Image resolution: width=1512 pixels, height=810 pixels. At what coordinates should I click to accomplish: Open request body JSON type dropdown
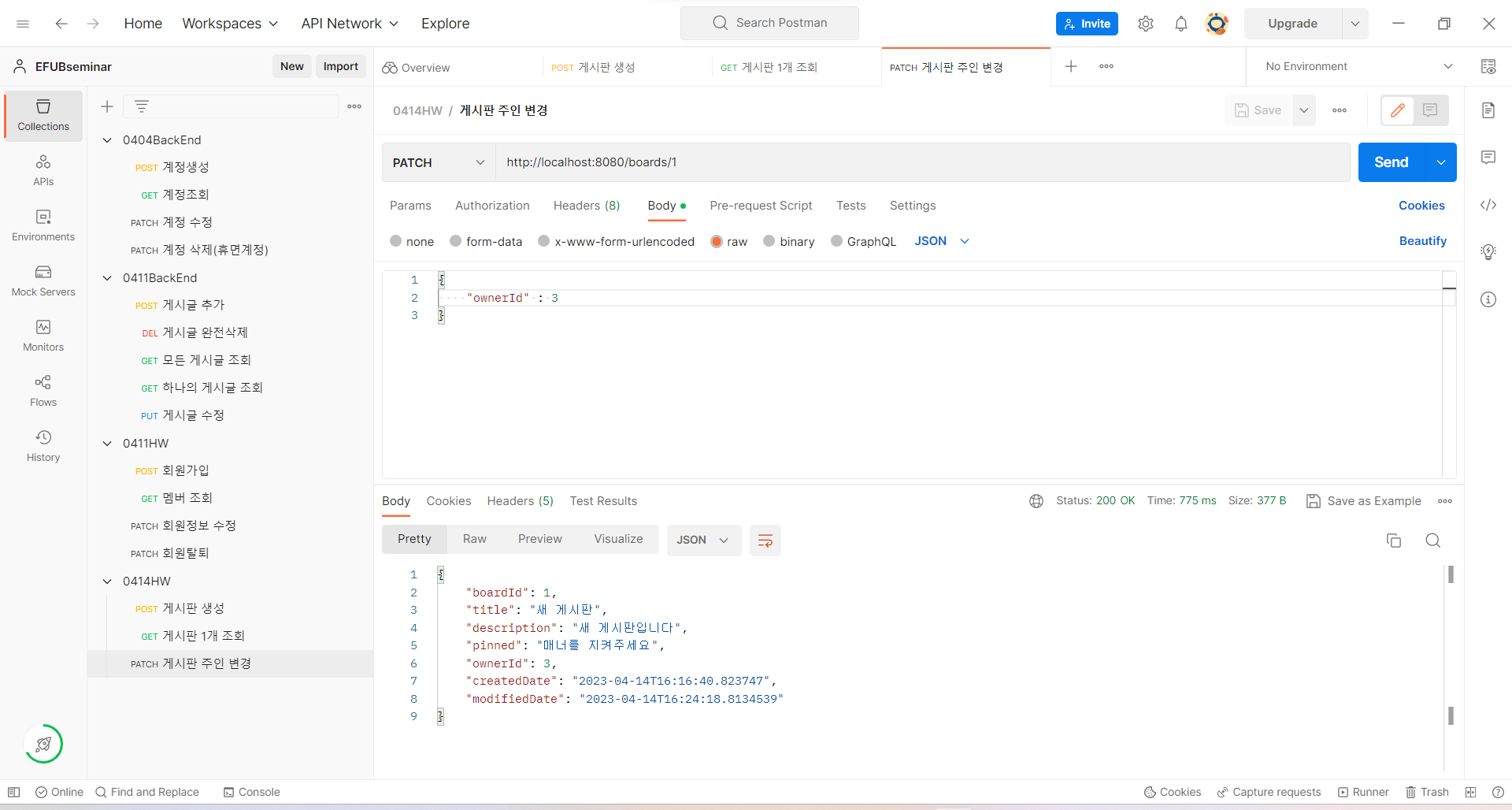pyautogui.click(x=942, y=241)
